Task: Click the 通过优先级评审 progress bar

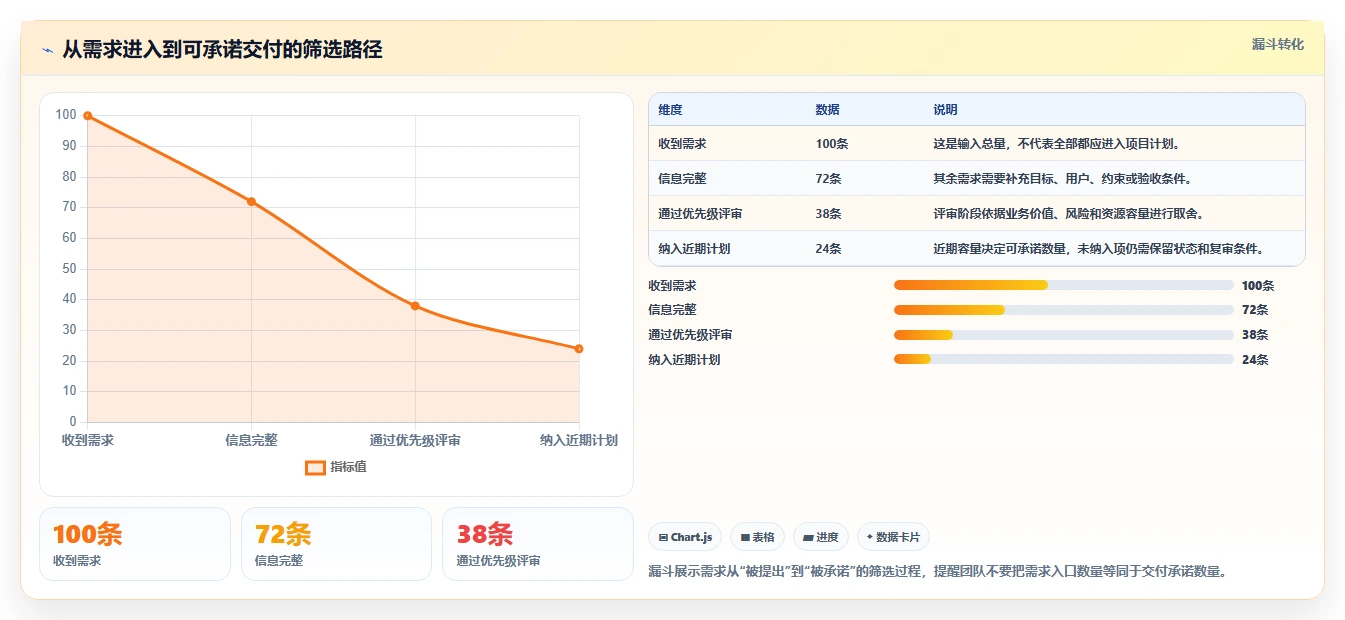Action: point(1063,335)
